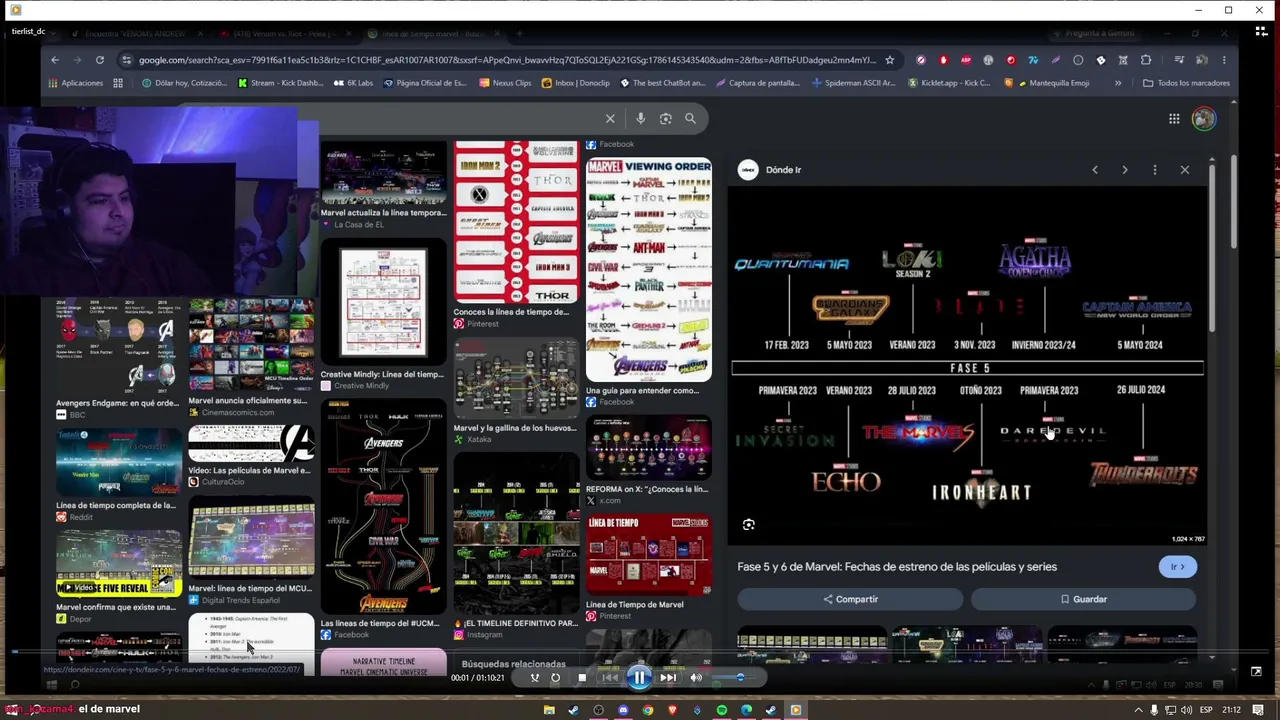1280x720 pixels.
Task: Open the Todos los marcadores folder
Action: coord(1186,83)
